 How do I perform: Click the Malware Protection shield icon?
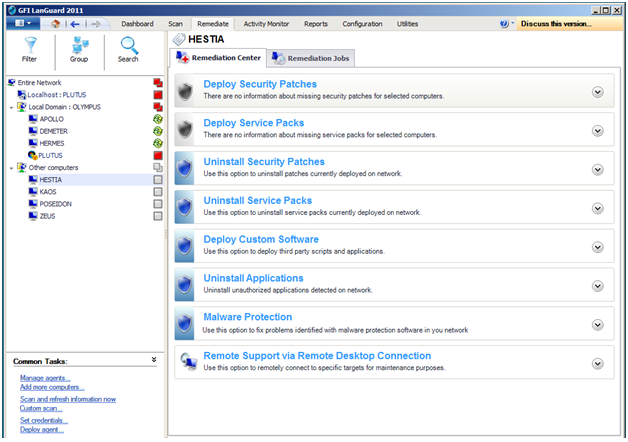(x=185, y=323)
